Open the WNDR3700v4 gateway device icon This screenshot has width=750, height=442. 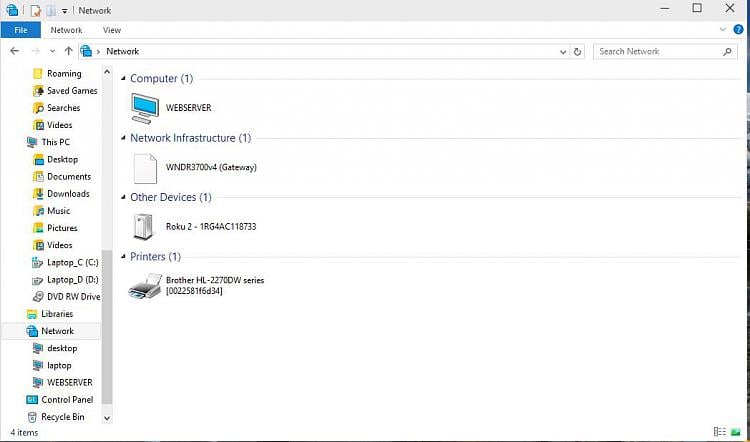click(145, 168)
